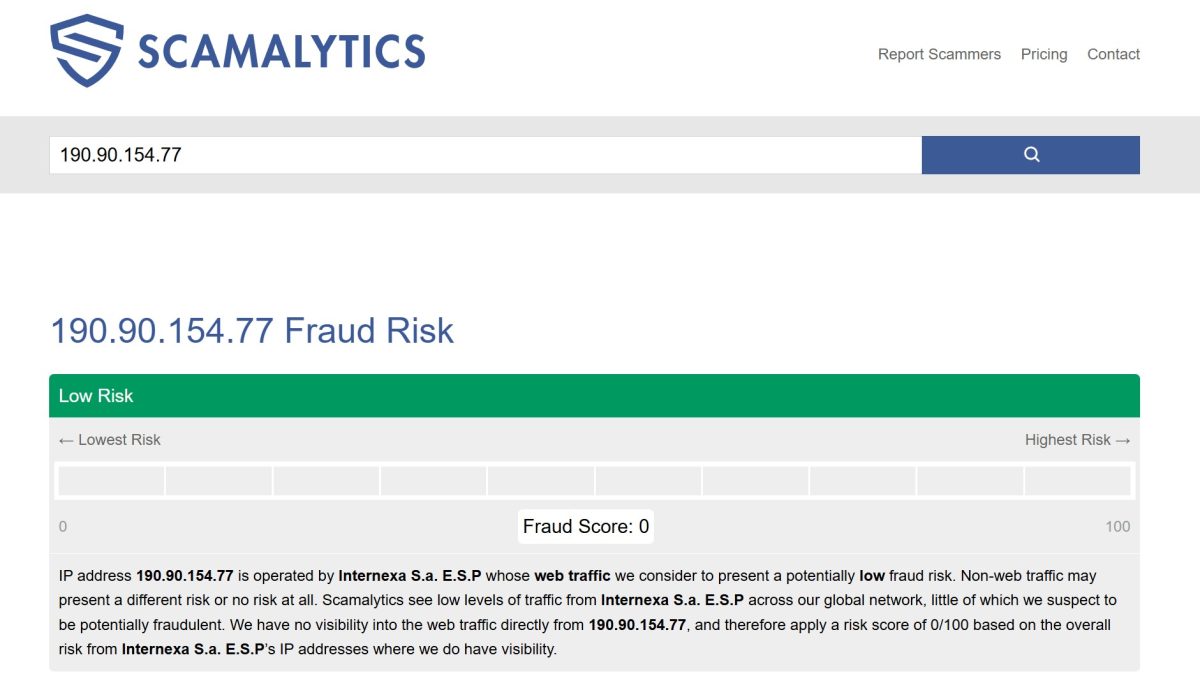Click bold 190.90.154.77 text in the description

[187, 575]
